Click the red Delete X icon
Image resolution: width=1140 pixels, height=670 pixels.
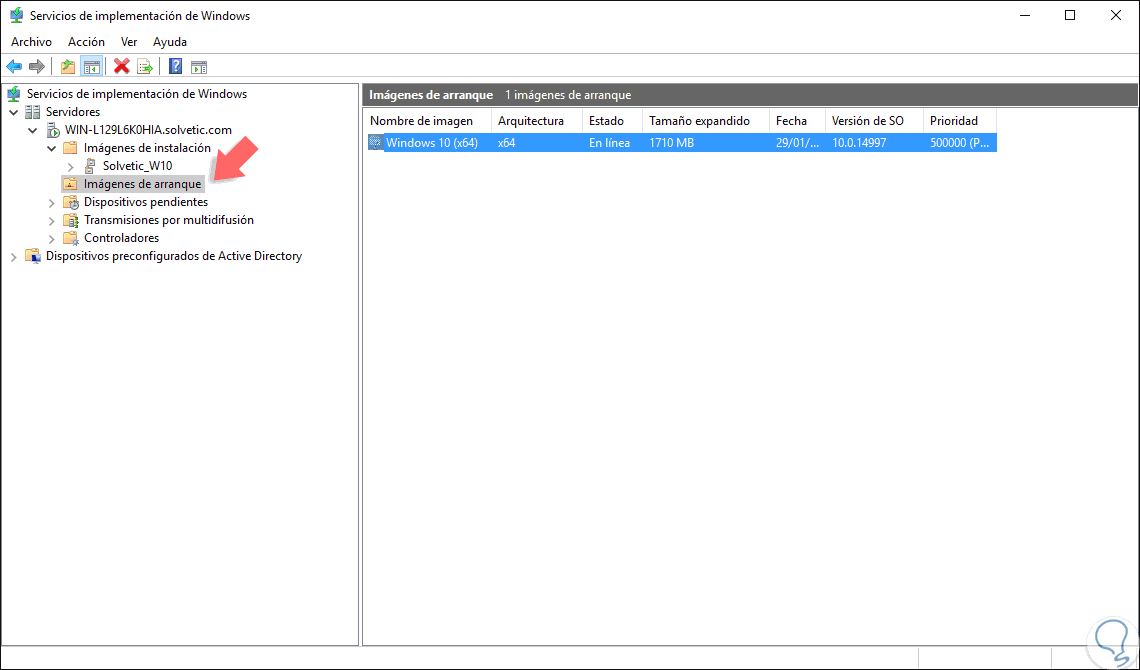(121, 67)
